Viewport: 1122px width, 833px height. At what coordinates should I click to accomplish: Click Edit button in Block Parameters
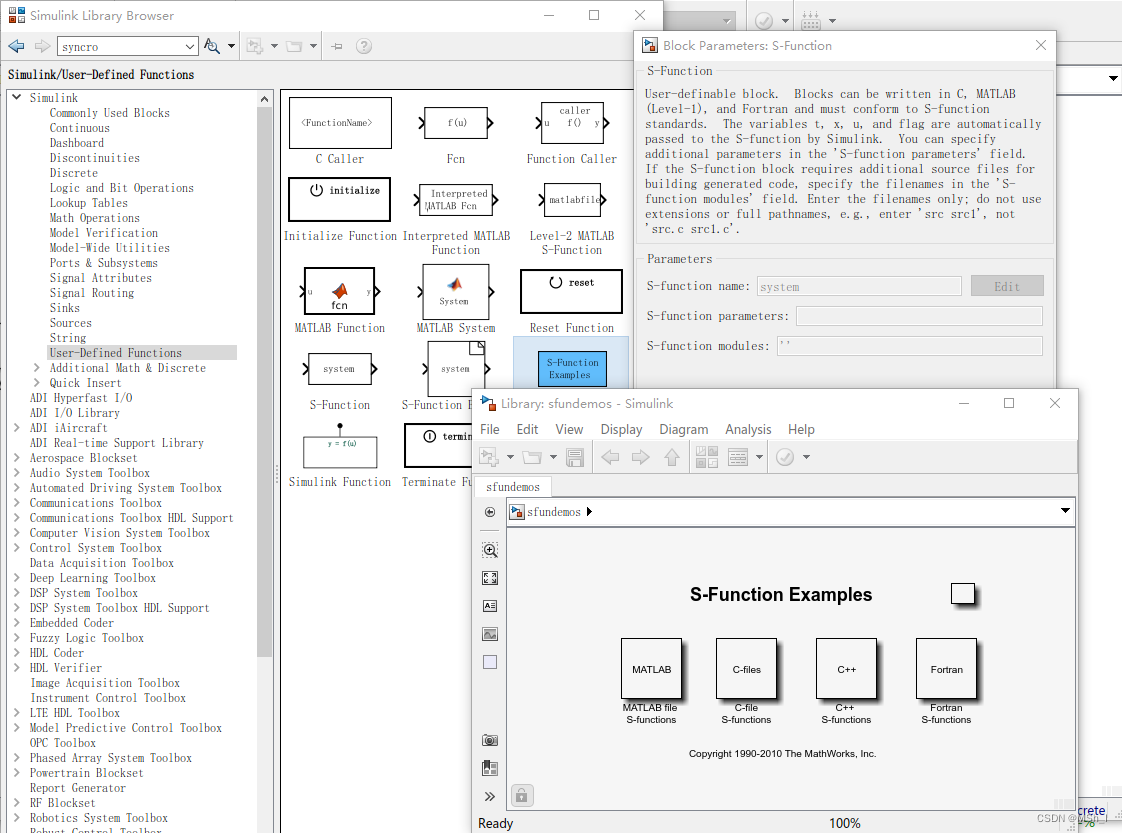coord(1007,286)
